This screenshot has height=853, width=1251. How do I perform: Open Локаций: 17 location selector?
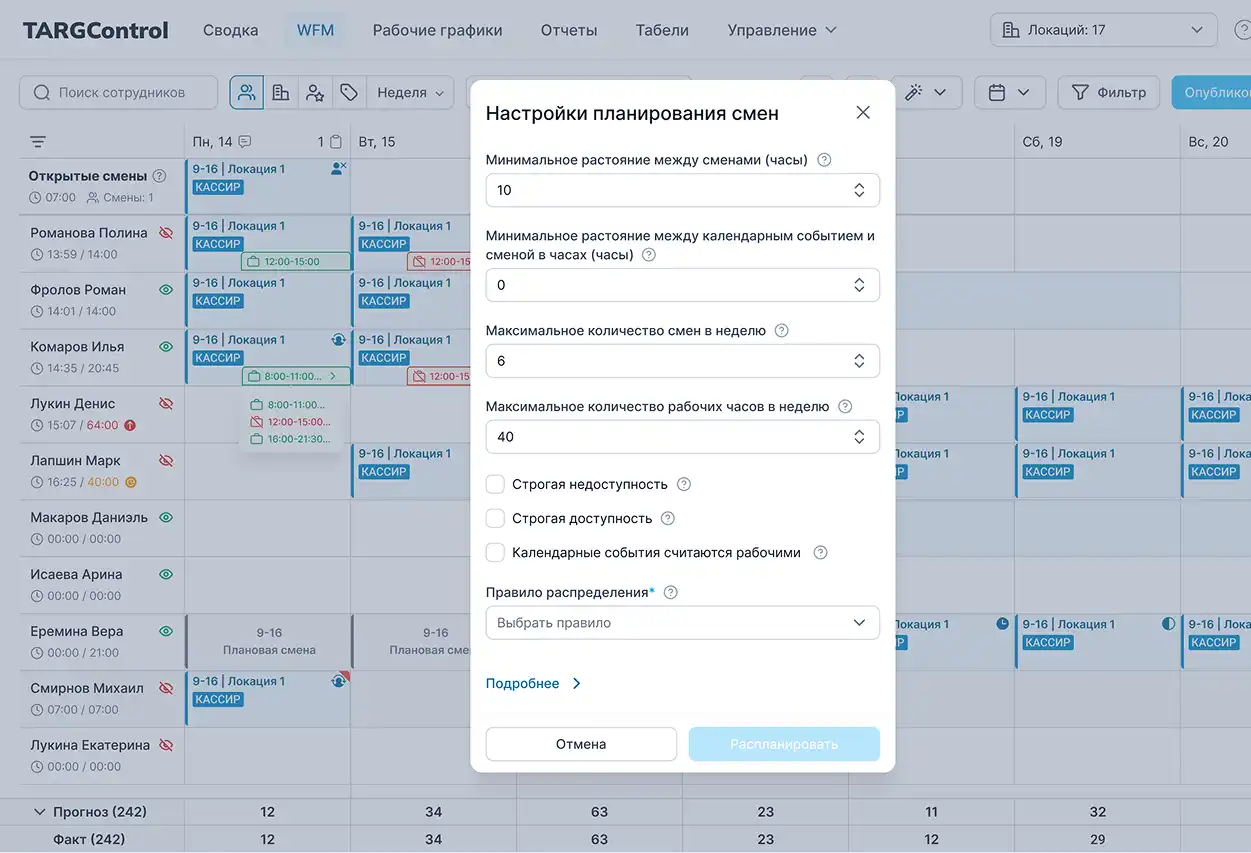click(x=1104, y=30)
